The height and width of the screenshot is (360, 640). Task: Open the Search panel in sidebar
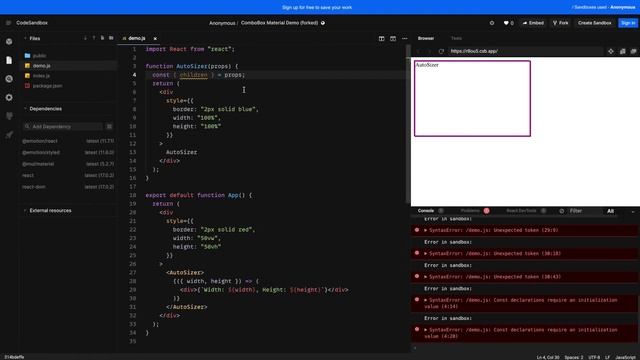tap(9, 79)
